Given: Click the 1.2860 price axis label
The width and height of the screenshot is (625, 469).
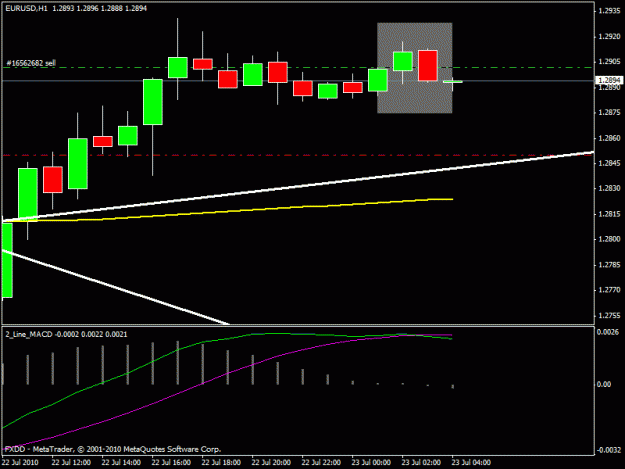Looking at the screenshot, I should tap(609, 138).
